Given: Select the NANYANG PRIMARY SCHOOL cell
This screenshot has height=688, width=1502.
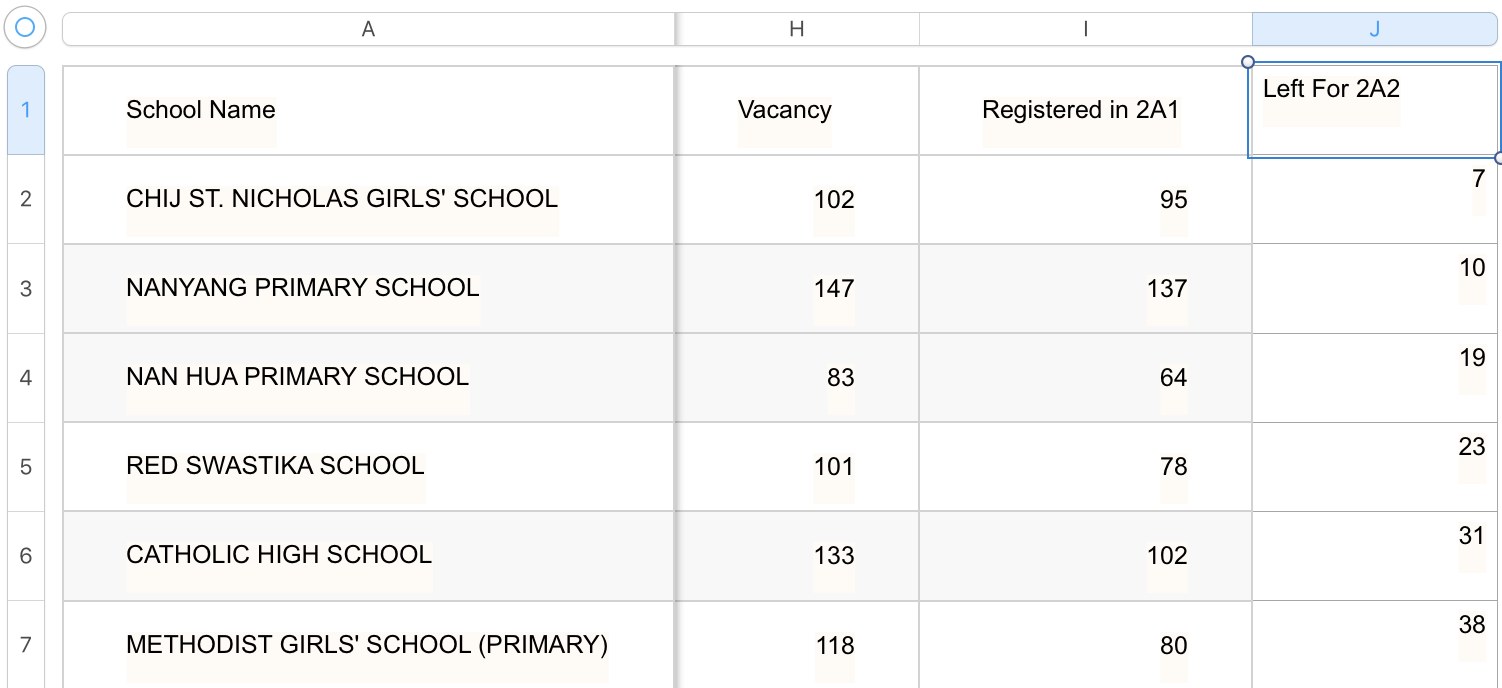Looking at the screenshot, I should [368, 289].
